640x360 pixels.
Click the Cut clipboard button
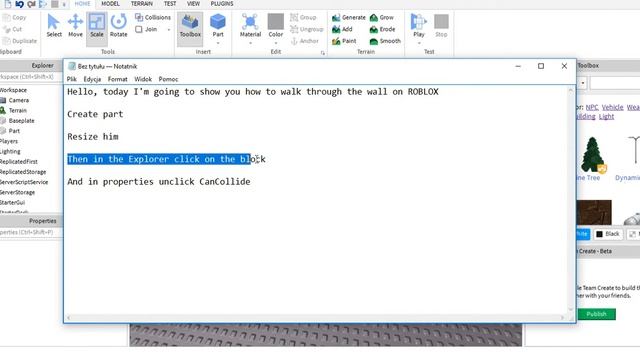(13, 29)
